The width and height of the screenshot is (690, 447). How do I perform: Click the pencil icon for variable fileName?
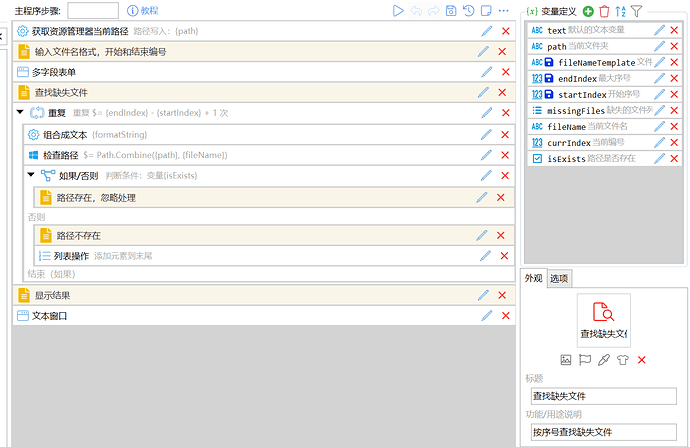click(659, 127)
